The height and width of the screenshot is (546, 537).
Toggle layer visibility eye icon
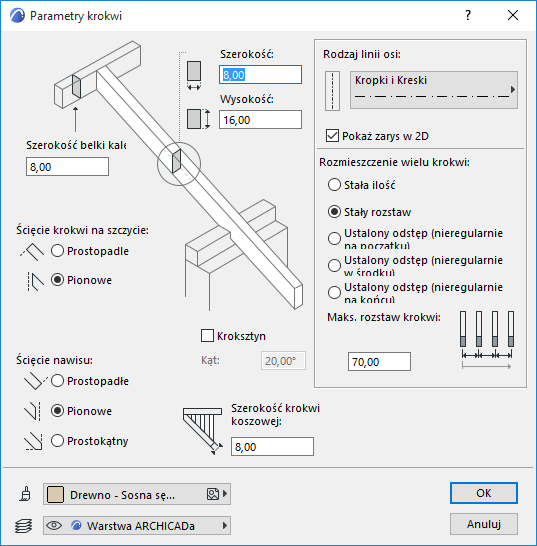54,525
